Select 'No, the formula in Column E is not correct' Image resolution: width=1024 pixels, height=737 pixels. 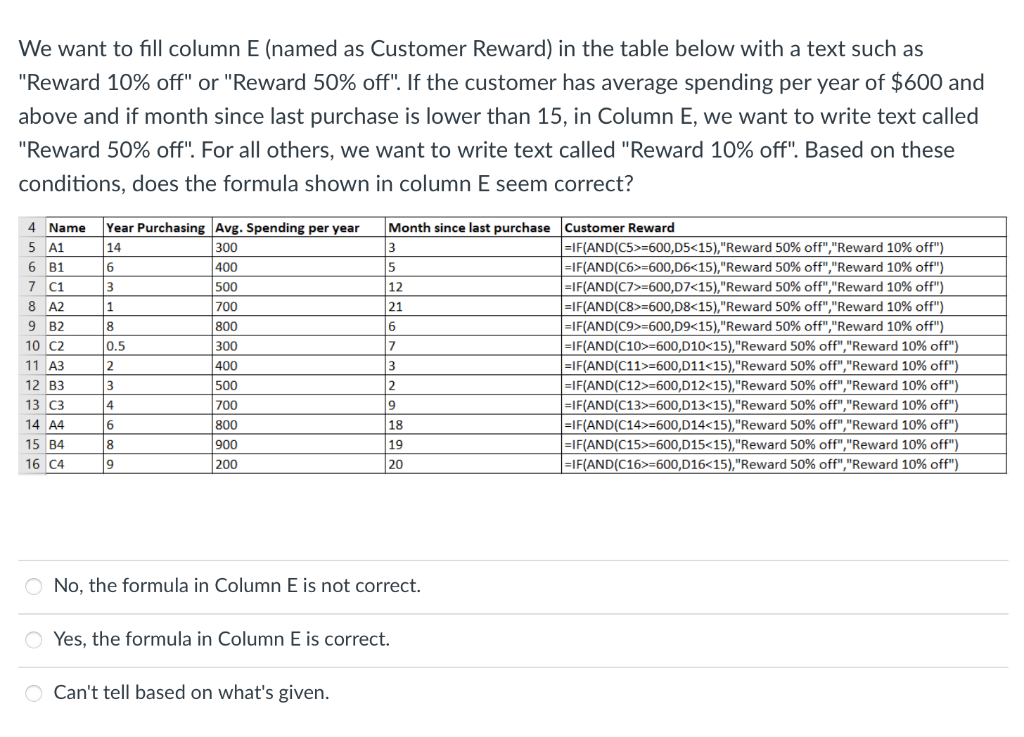(x=33, y=586)
